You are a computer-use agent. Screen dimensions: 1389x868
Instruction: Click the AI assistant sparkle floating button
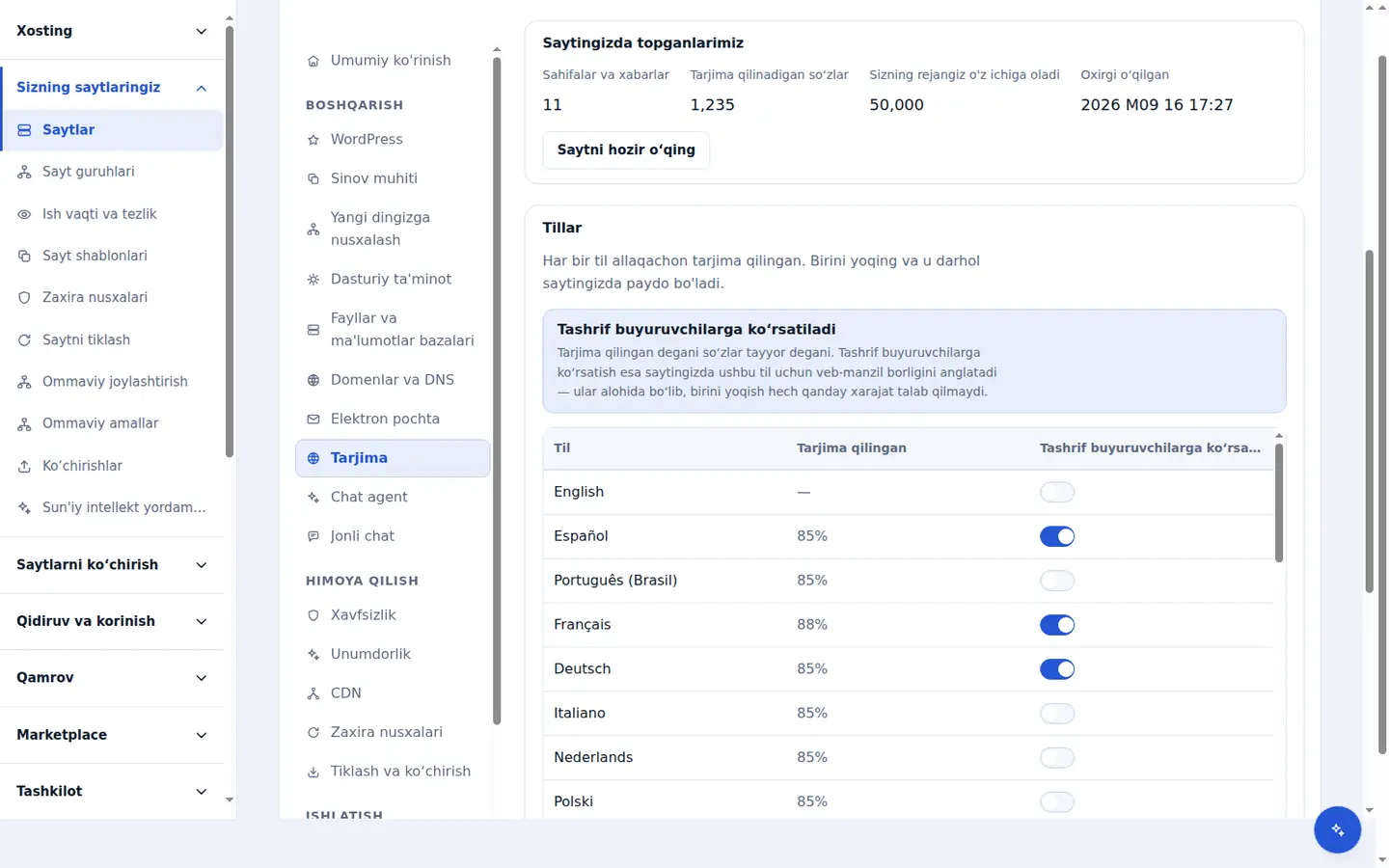(x=1337, y=829)
